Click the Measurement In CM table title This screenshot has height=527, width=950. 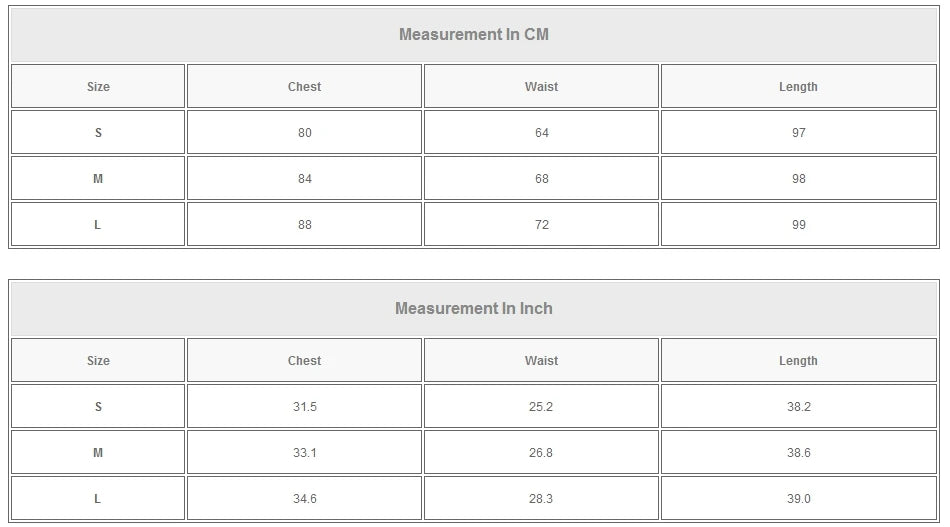(474, 35)
